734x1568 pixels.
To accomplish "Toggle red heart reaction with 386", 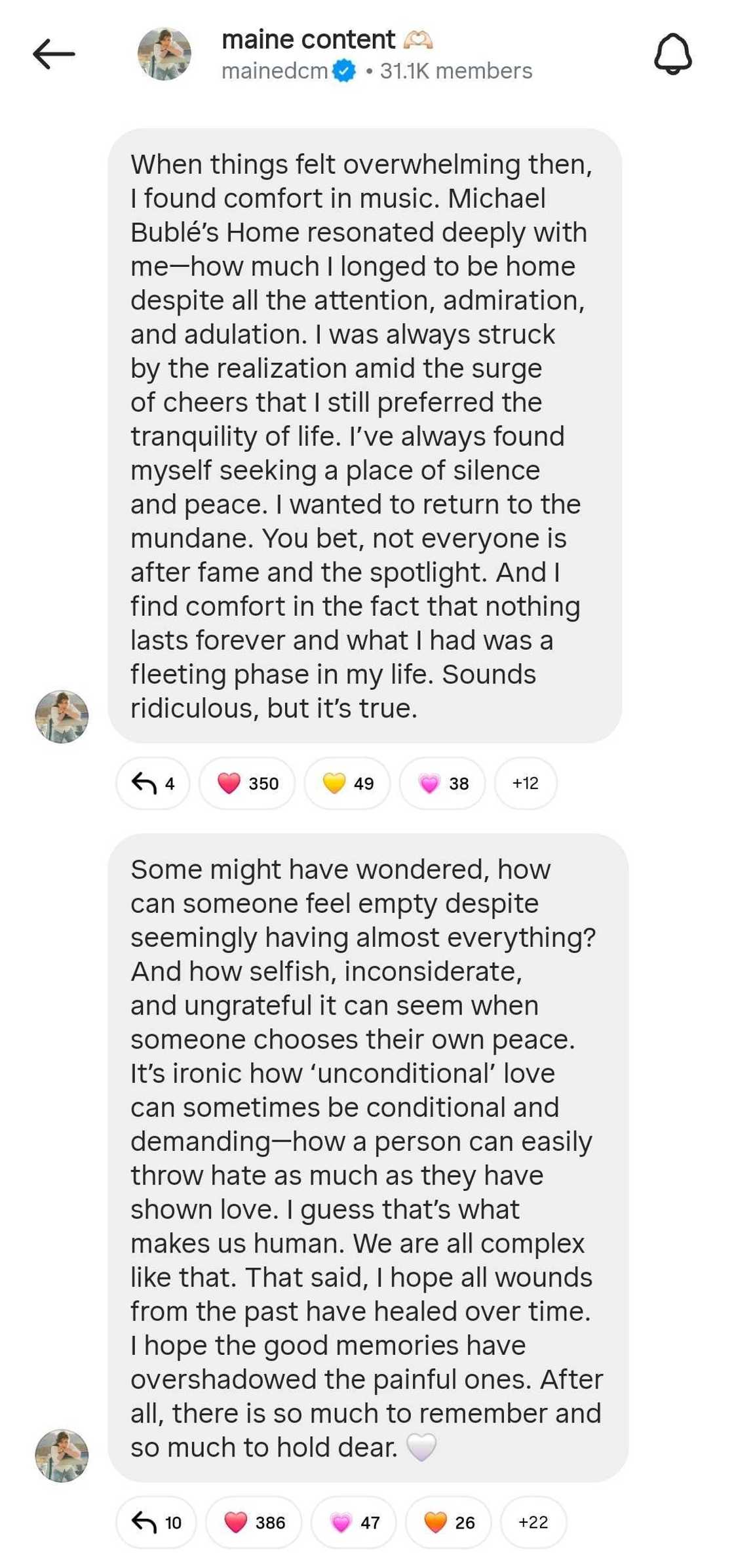I will (x=254, y=1522).
